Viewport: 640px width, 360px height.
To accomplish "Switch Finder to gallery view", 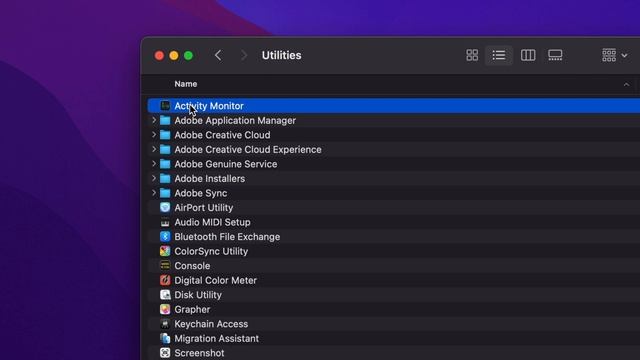I will click(555, 55).
